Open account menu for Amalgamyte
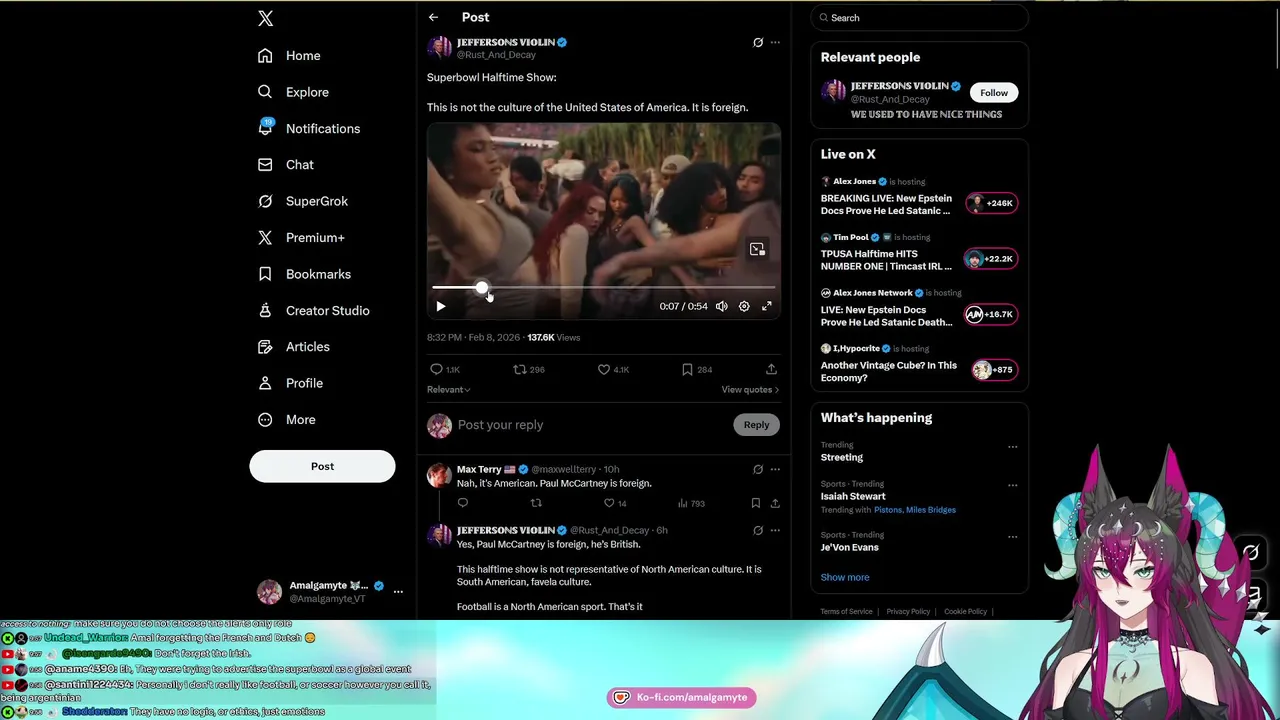This screenshot has width=1280, height=720. click(x=398, y=592)
